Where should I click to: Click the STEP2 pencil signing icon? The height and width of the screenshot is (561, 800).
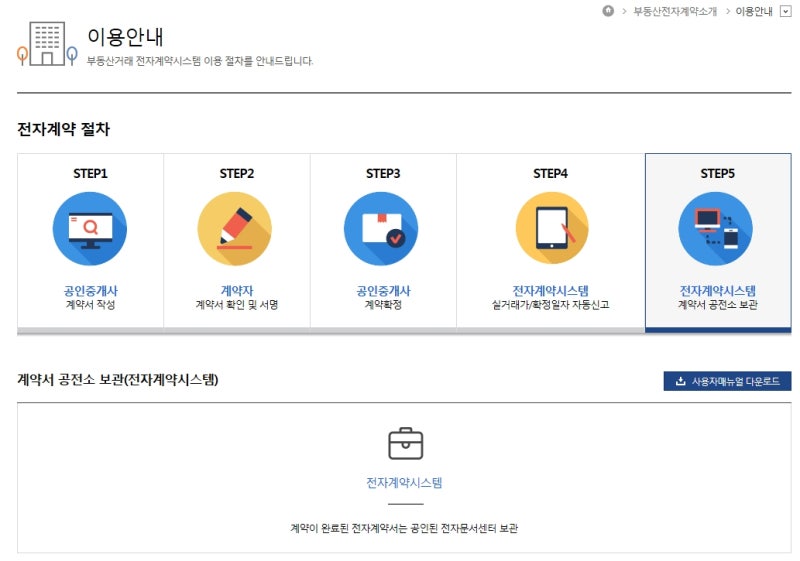point(235,228)
